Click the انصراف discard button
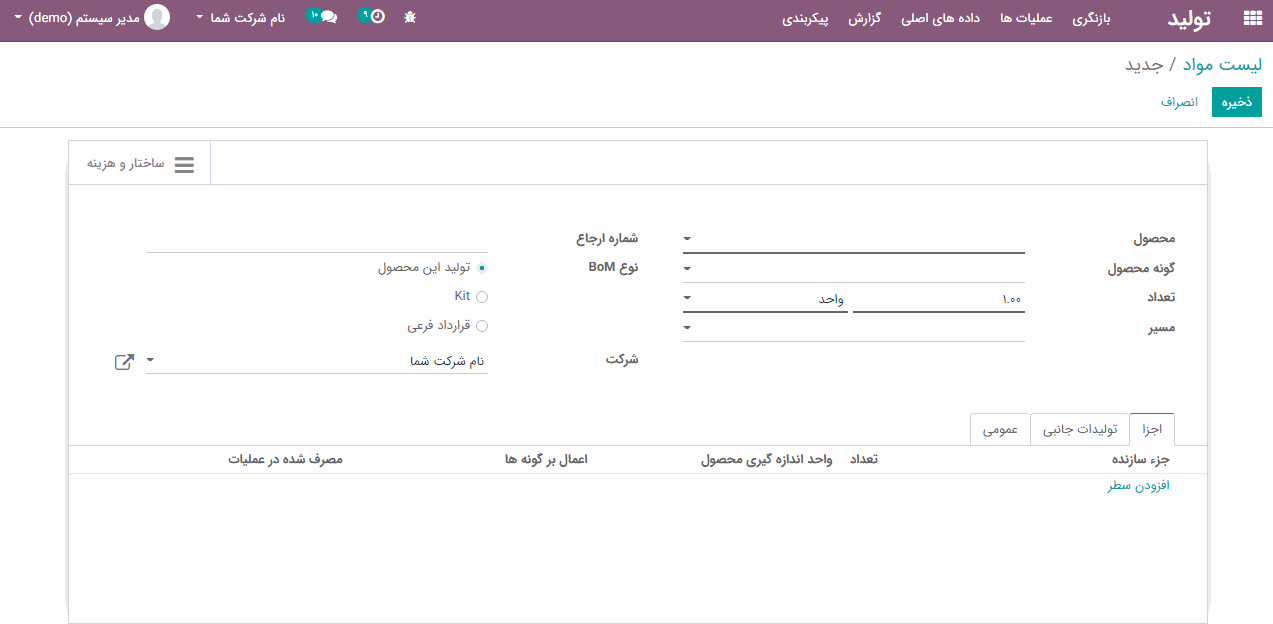Screen dimensions: 1273x624 [1180, 102]
